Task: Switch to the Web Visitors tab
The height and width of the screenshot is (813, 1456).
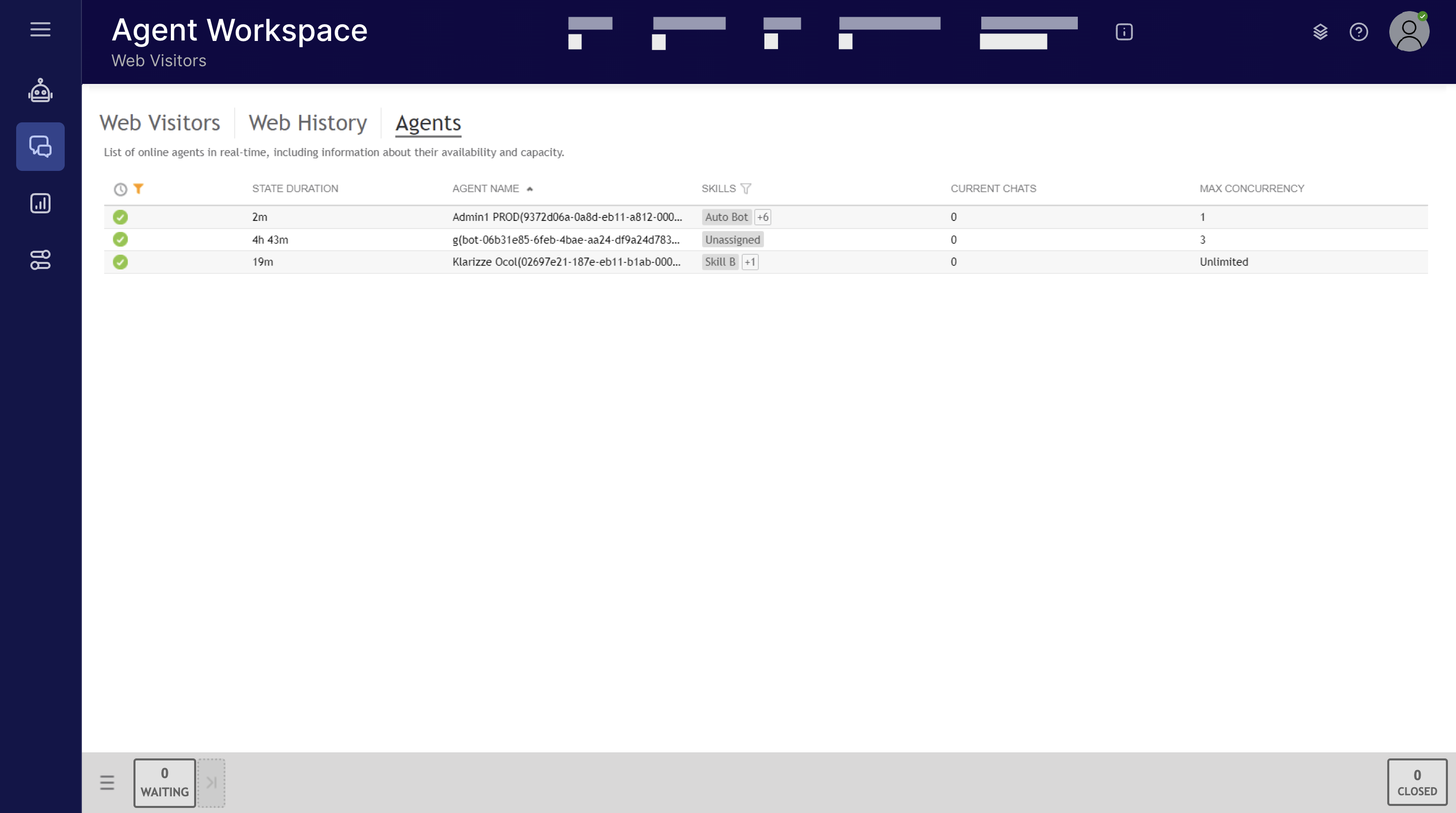Action: 159,123
